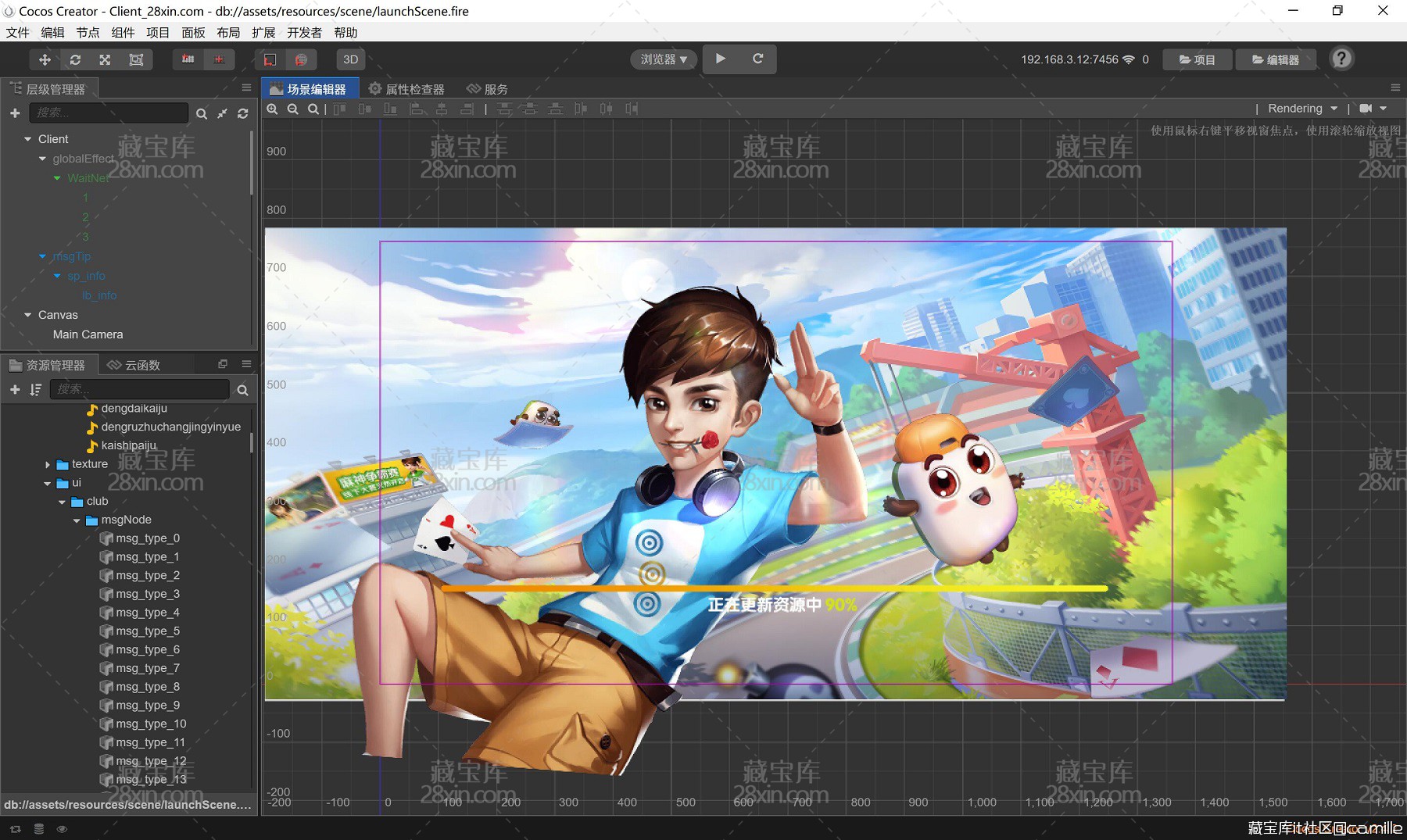Open the Rendering mode dropdown
The width and height of the screenshot is (1407, 840).
coord(1302,109)
